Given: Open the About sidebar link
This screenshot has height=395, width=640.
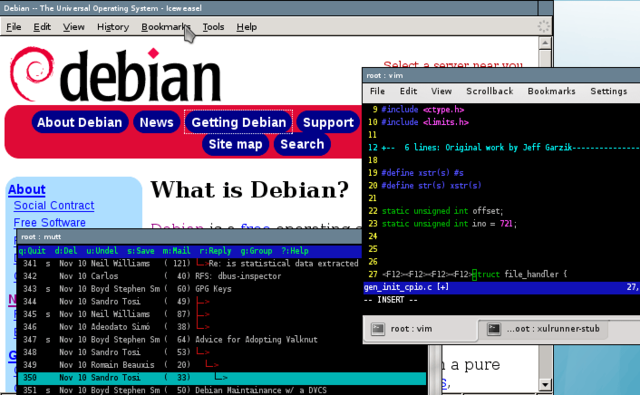Looking at the screenshot, I should click(27, 189).
